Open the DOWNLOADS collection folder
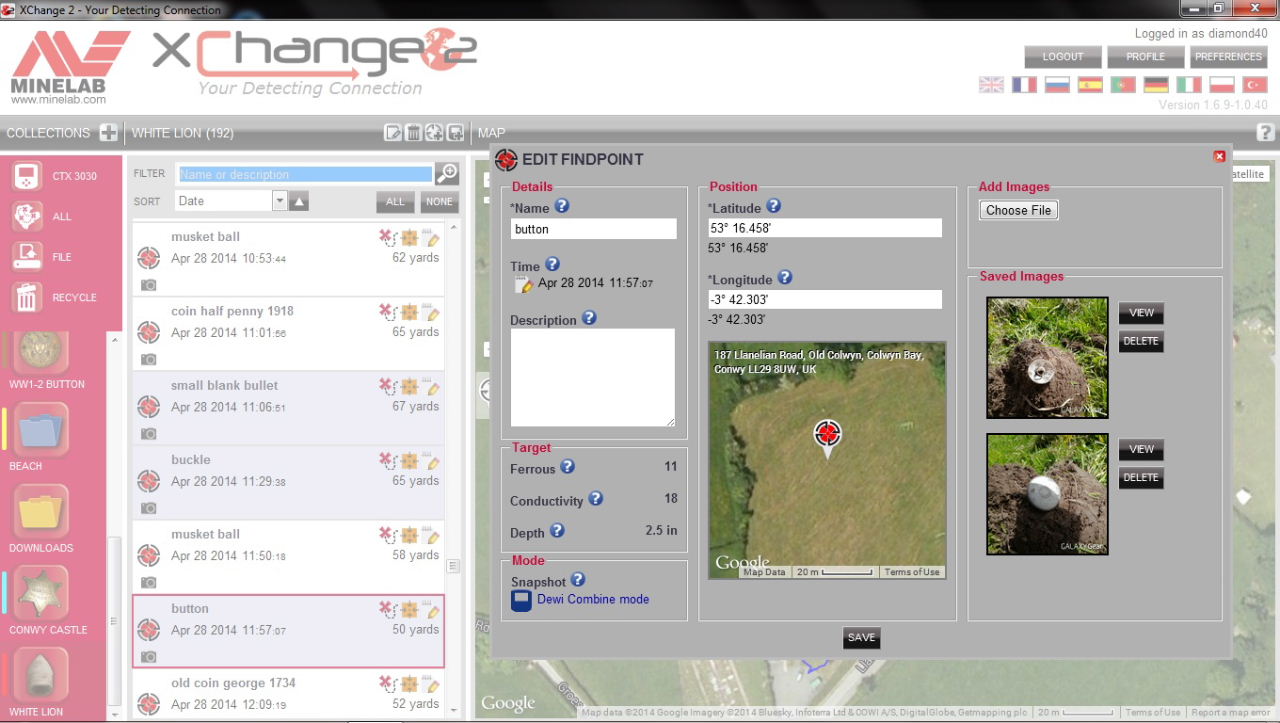 tap(41, 512)
